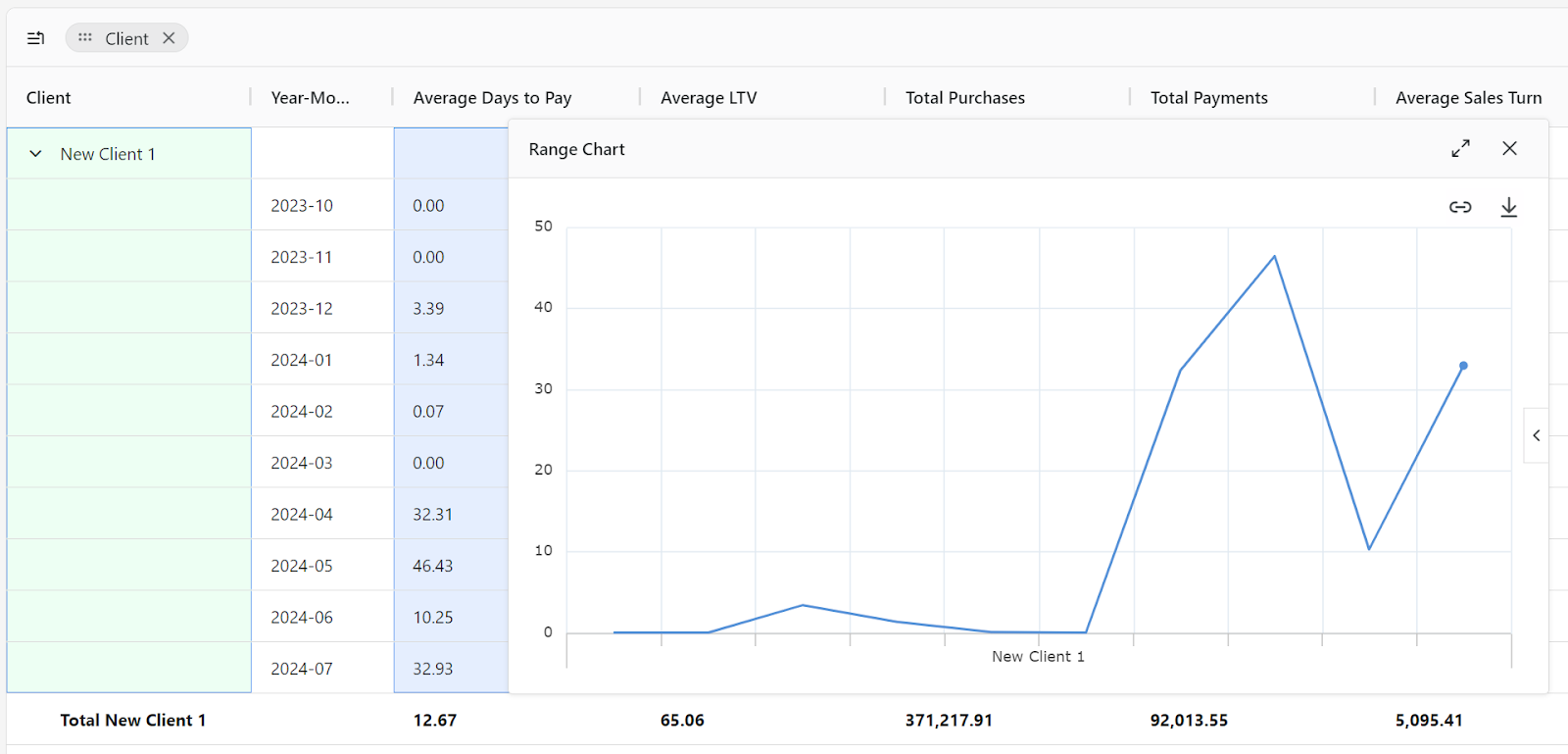Click the 1.34 days to pay value
This screenshot has width=1568, height=754.
tap(428, 360)
